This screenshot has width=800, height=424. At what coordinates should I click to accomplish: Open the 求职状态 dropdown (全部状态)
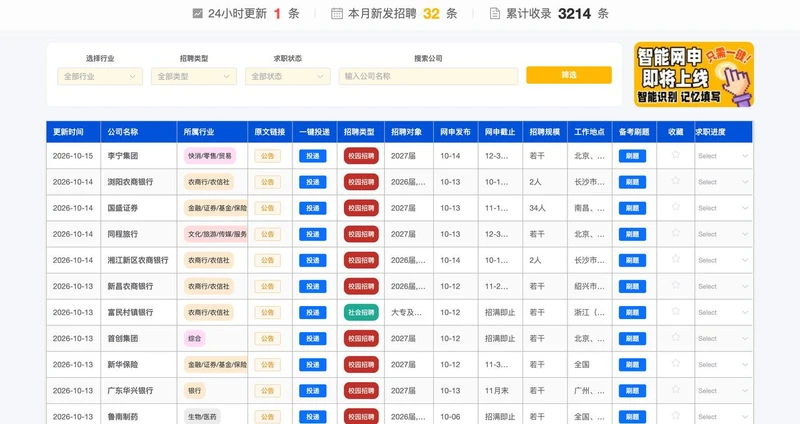pyautogui.click(x=288, y=76)
